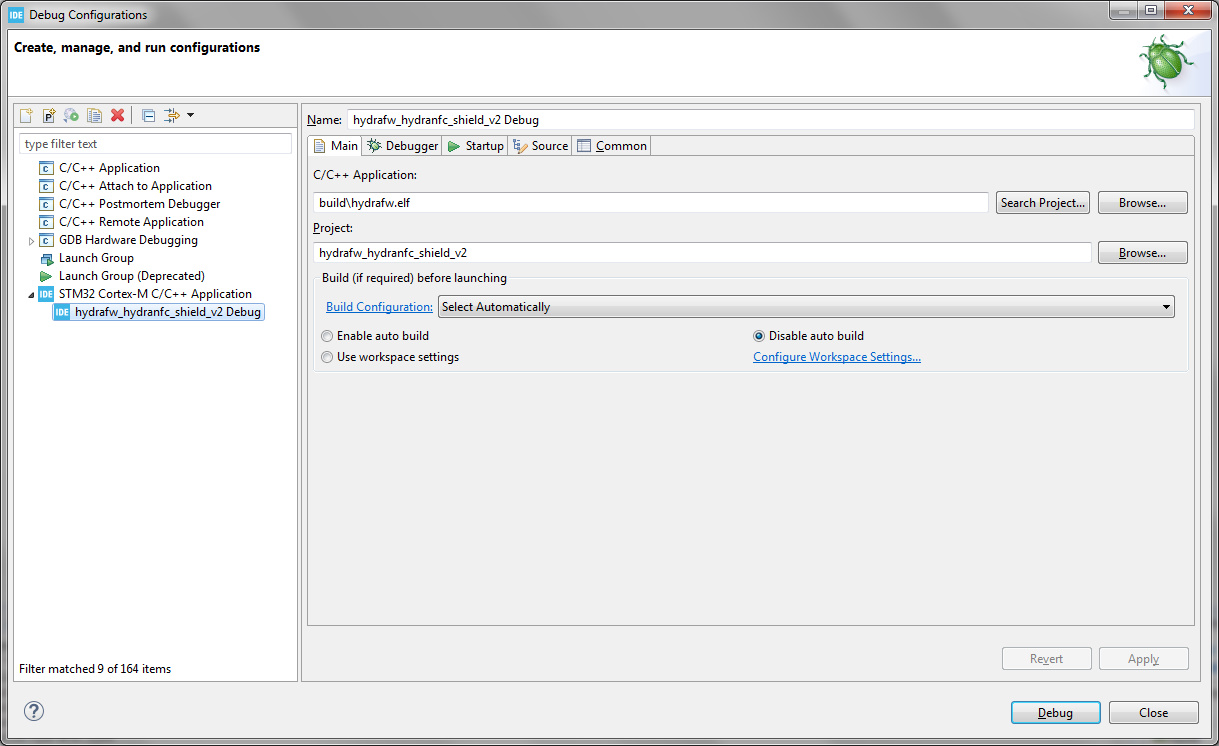1219x746 pixels.
Task: Click the New launch configuration icon
Action: [26, 116]
